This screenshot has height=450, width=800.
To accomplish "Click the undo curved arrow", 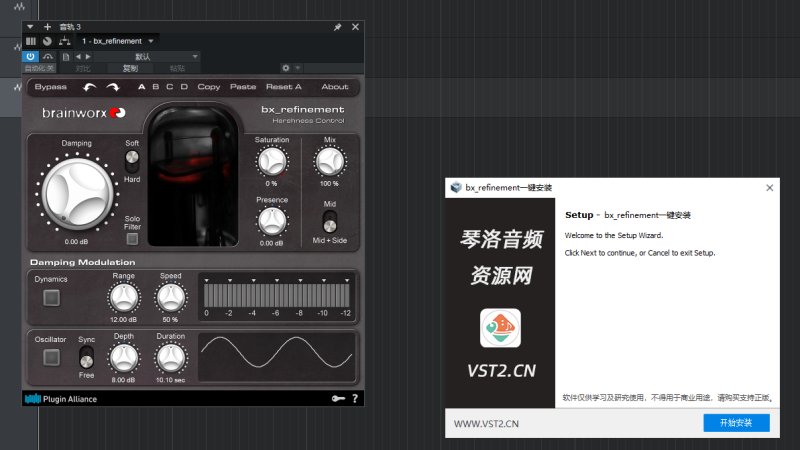I will click(x=90, y=87).
